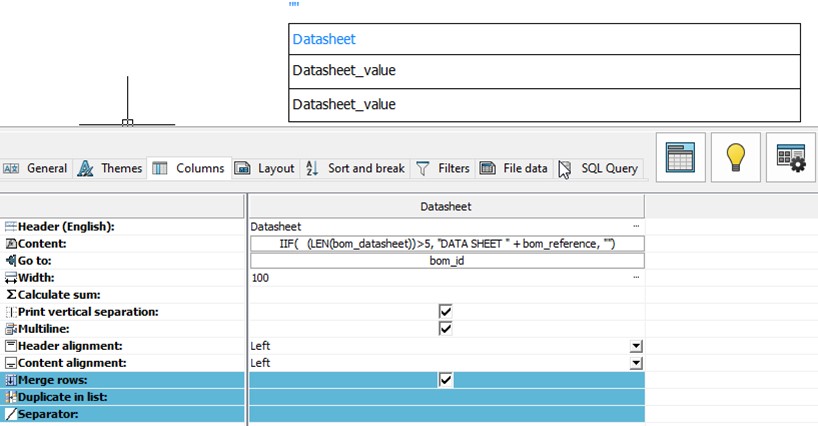Viewport: 818px width, 426px height.
Task: Click the Go to field with bom_id
Action: [446, 261]
